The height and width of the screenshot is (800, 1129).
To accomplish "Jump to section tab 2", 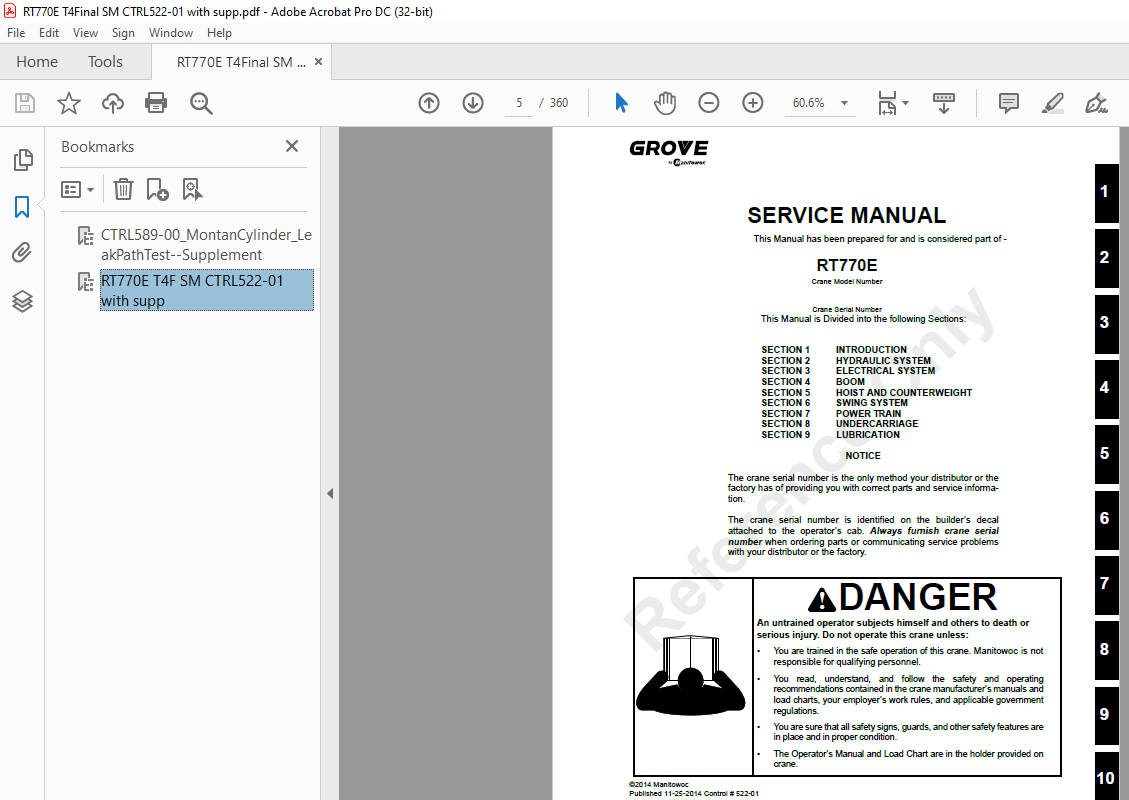I will point(1105,258).
